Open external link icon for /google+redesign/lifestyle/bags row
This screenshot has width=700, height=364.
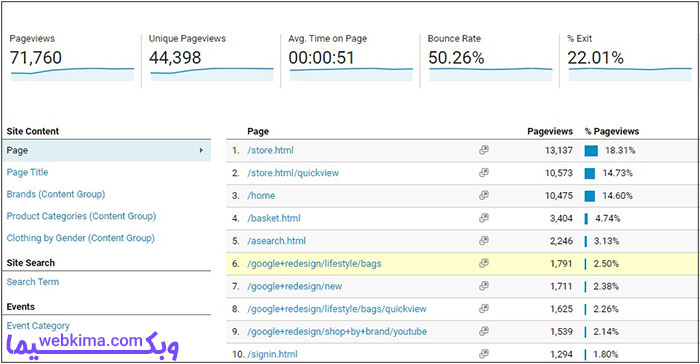pyautogui.click(x=483, y=264)
